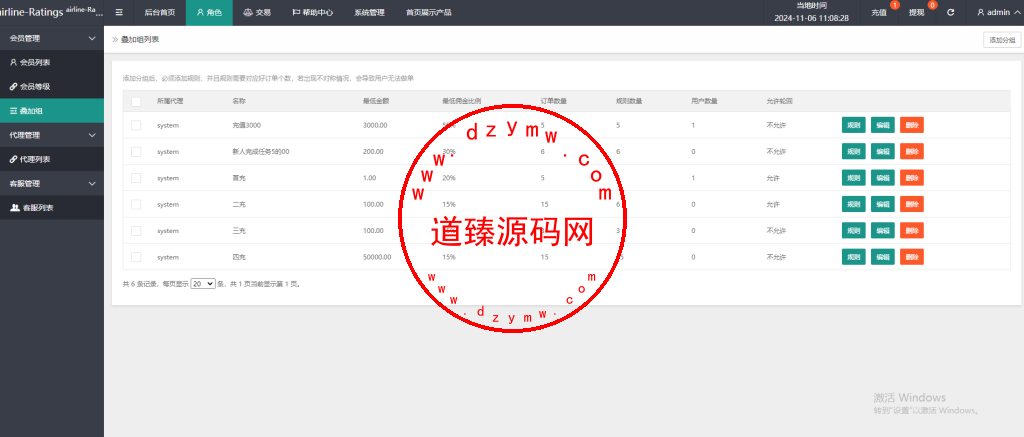Open 规则 for the 四充 row
1024x437 pixels.
[x=854, y=257]
